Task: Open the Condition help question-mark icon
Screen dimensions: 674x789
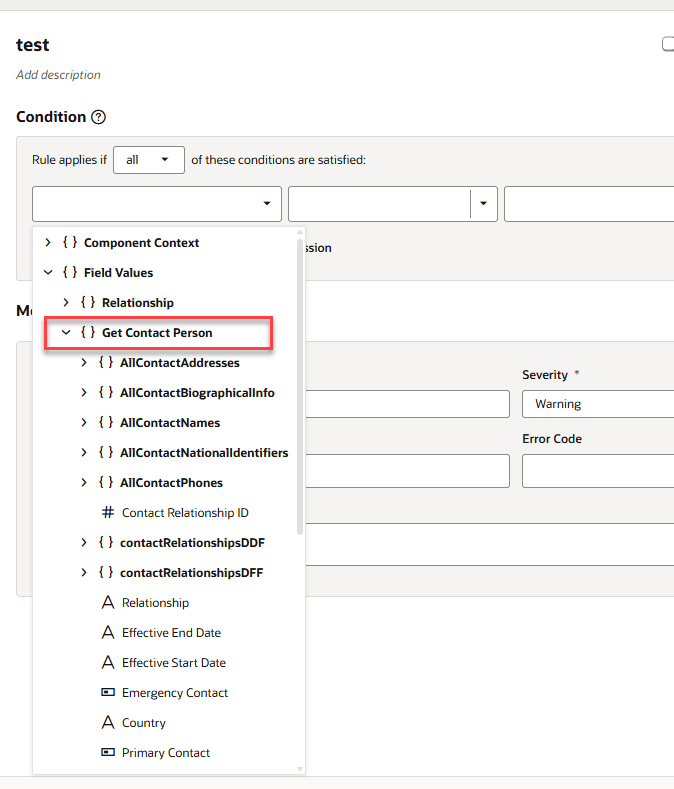Action: [98, 117]
